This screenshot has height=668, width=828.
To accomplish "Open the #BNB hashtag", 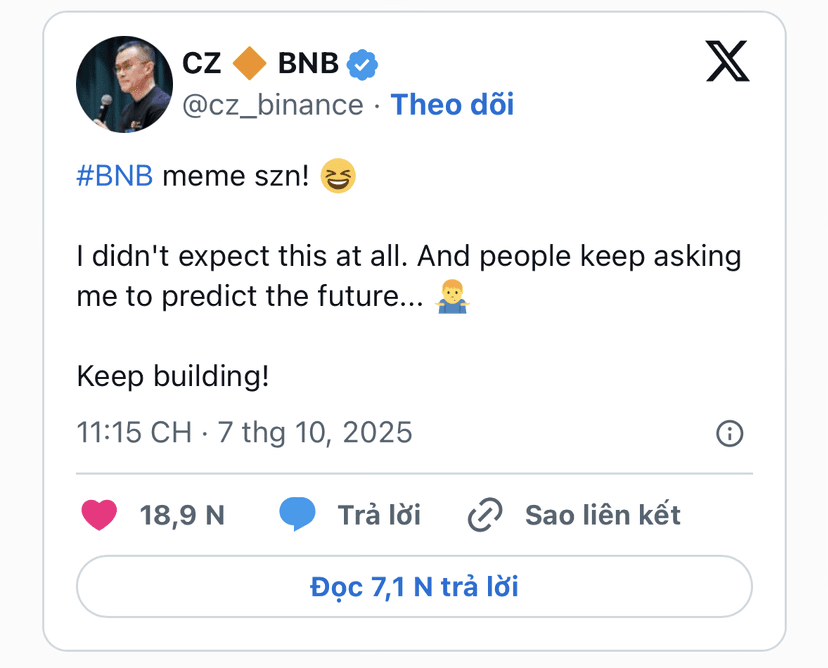I will pos(115,176).
